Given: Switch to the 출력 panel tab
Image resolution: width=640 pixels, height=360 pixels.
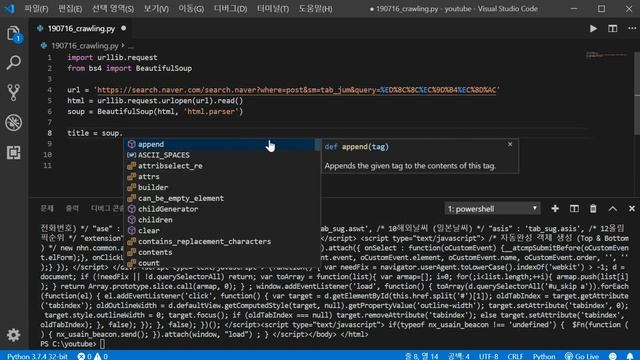Looking at the screenshot, I should click(x=72, y=209).
